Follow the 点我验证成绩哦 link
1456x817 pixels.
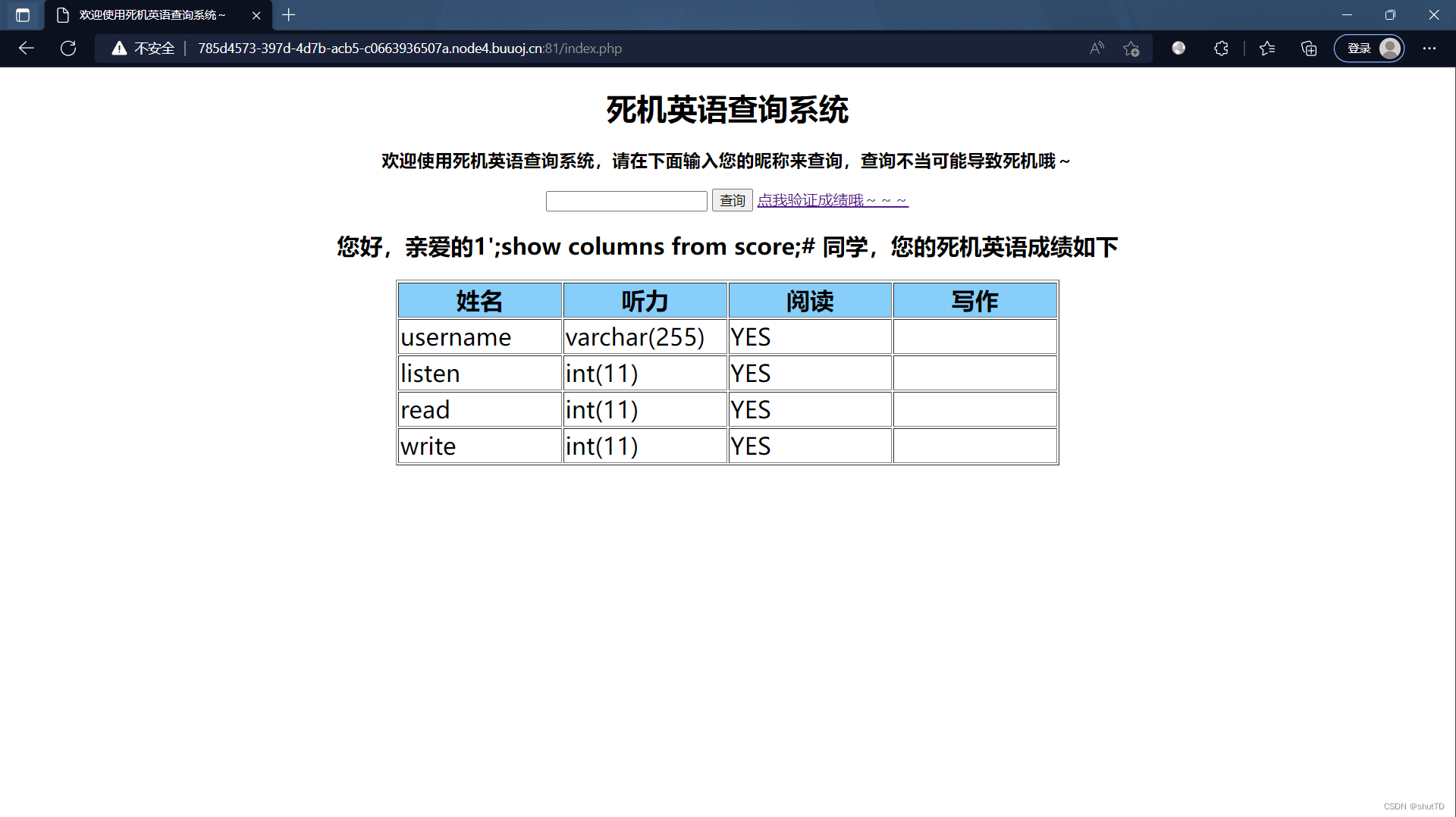[833, 199]
